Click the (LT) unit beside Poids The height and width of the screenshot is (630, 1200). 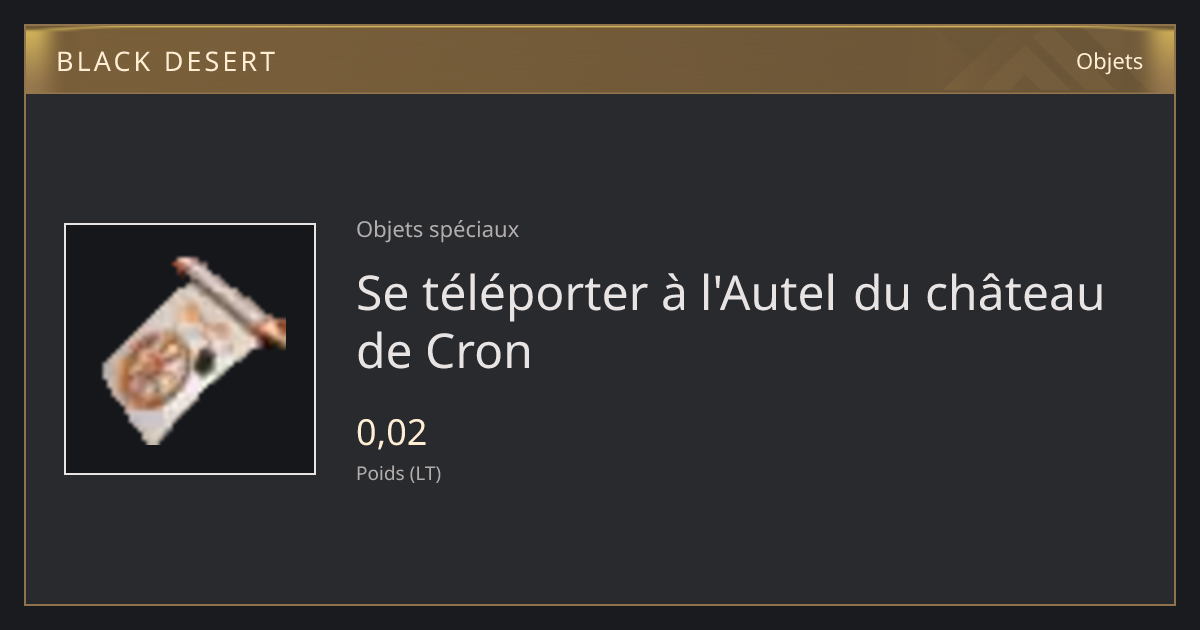pyautogui.click(x=425, y=474)
